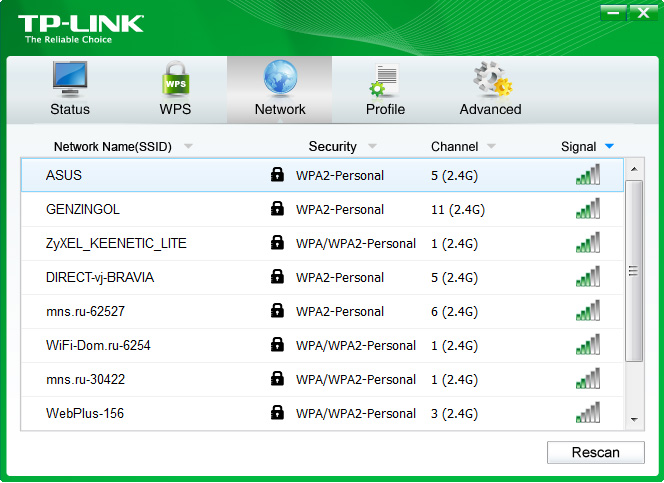The width and height of the screenshot is (664, 483).
Task: Click WPA2-Personal security for ASUS
Action: [340, 176]
